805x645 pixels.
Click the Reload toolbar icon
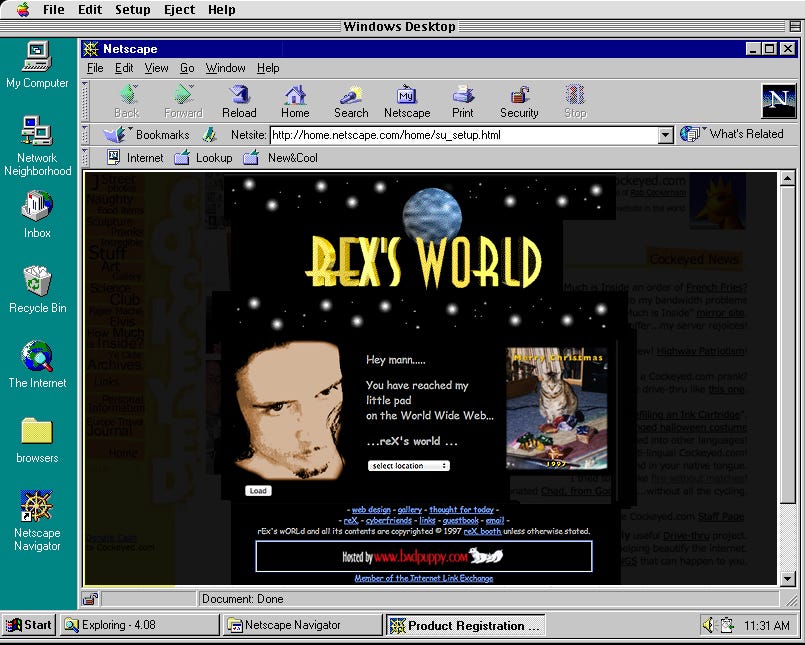(x=239, y=100)
